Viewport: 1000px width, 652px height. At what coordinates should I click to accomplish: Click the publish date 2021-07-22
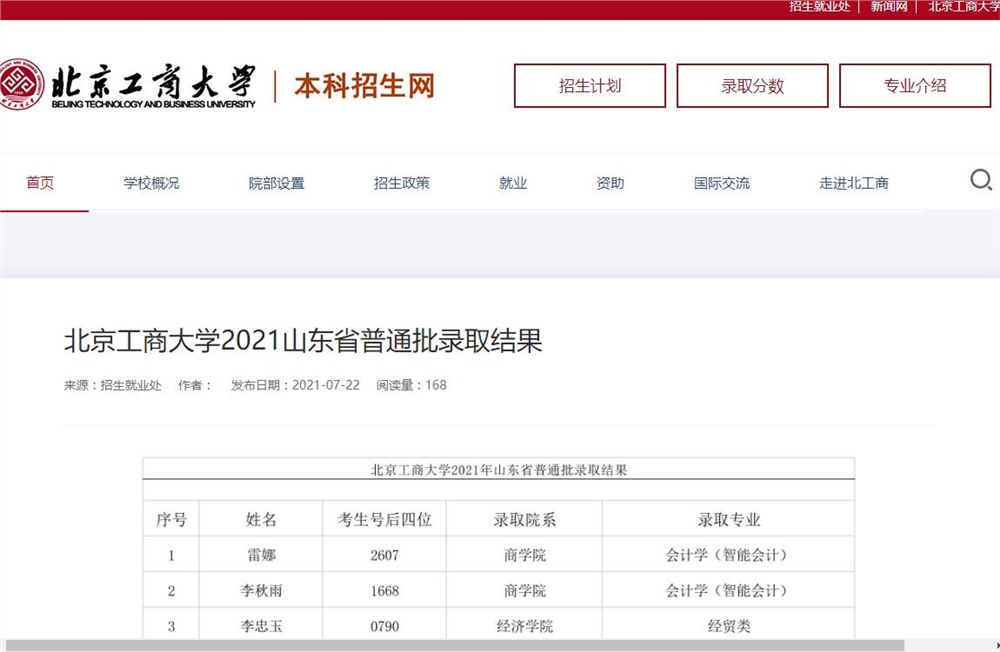pos(326,385)
